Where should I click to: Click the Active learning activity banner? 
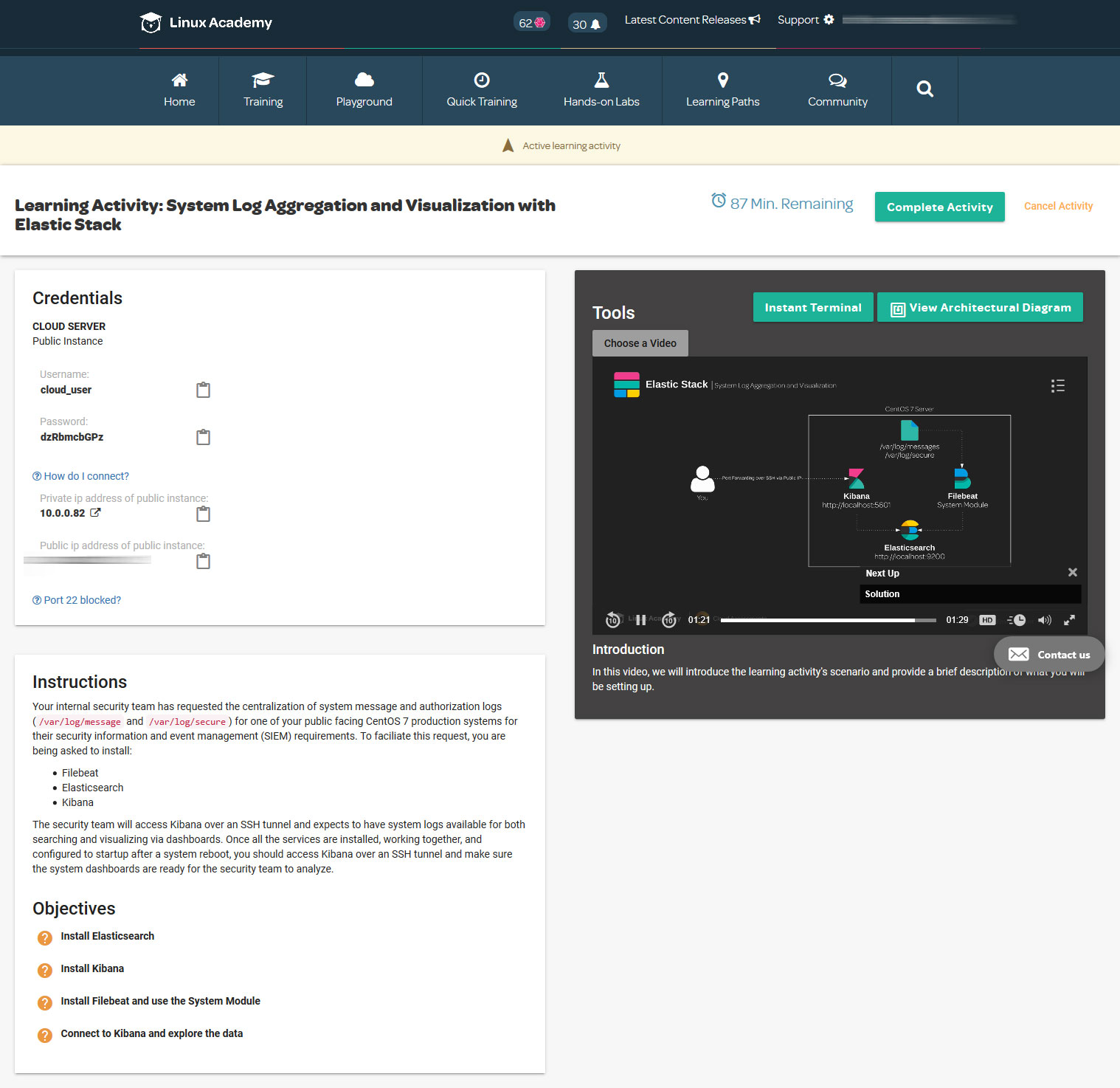(561, 145)
